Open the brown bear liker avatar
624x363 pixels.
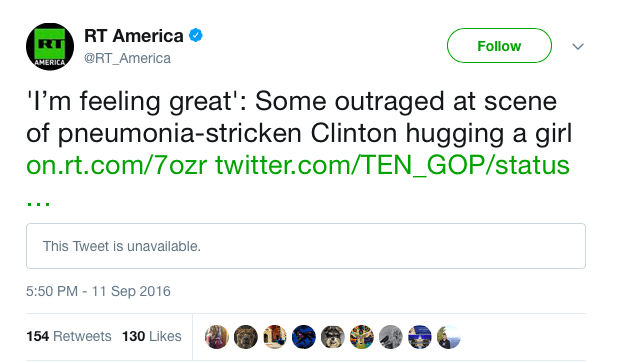(x=246, y=337)
